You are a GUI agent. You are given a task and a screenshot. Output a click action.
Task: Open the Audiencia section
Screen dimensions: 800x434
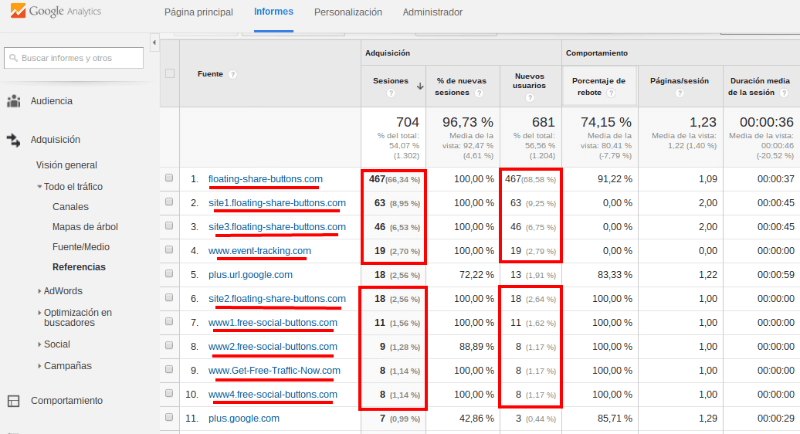(52, 101)
